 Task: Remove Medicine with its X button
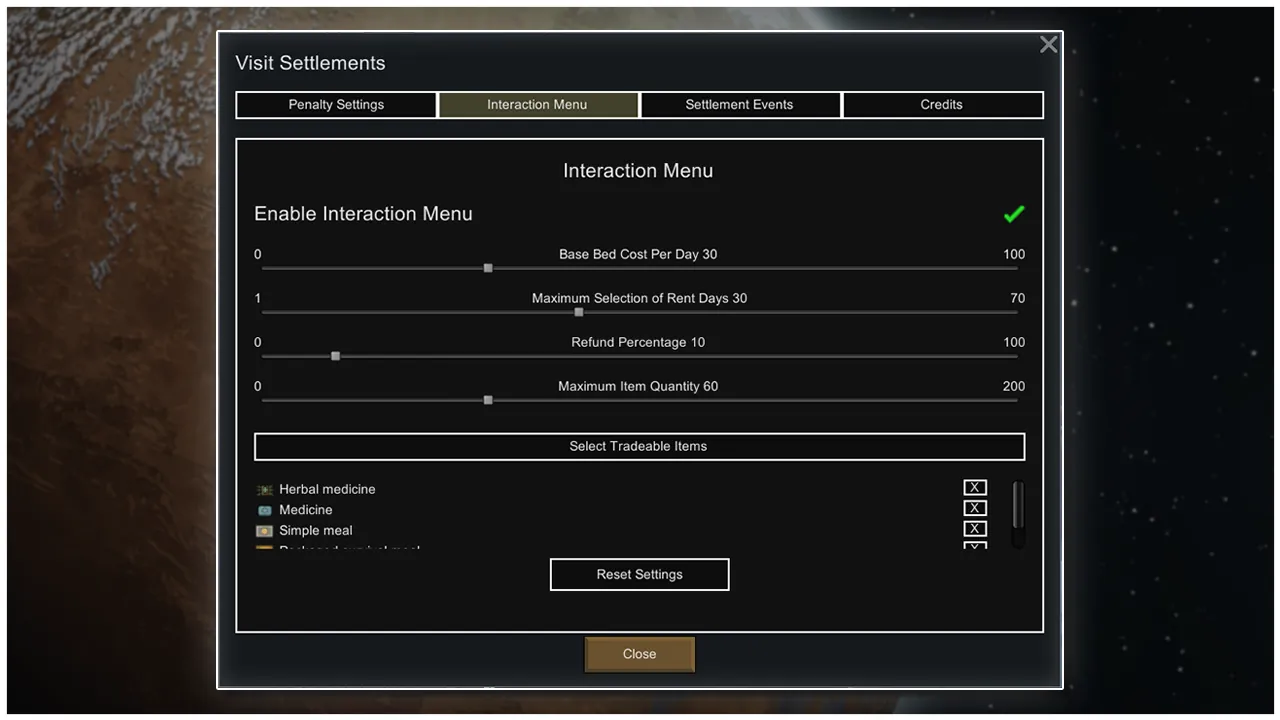975,508
